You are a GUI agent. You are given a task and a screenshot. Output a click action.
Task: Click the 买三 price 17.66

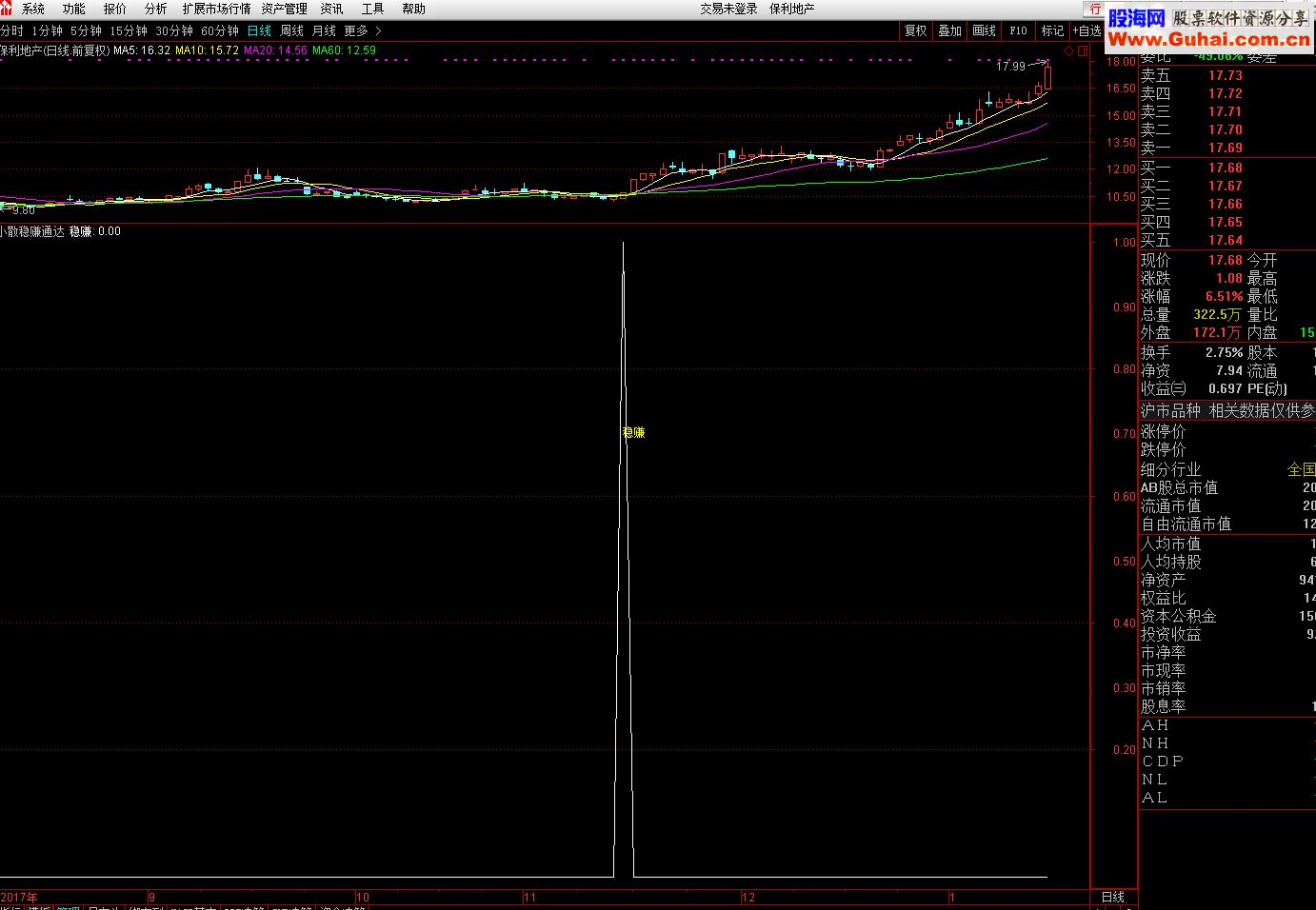[x=1225, y=204]
